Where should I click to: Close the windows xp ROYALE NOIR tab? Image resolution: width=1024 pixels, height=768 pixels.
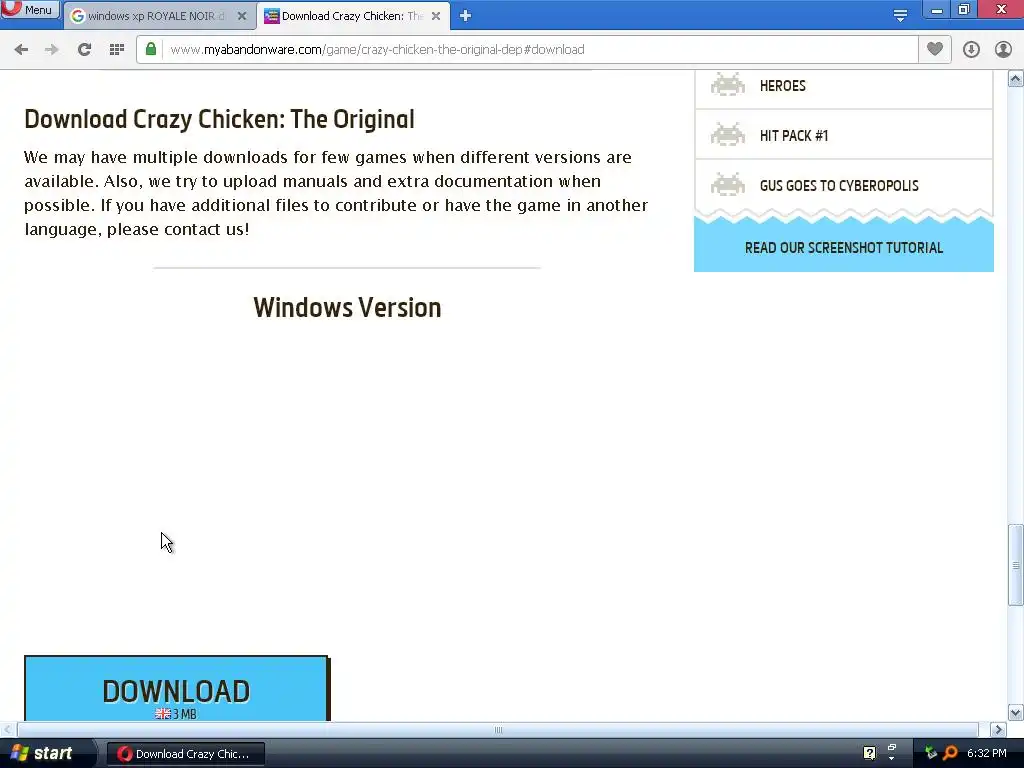click(242, 16)
